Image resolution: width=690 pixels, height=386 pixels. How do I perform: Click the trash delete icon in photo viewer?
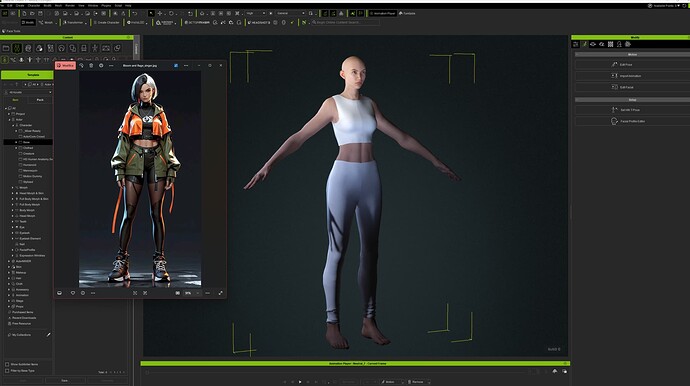pos(91,66)
